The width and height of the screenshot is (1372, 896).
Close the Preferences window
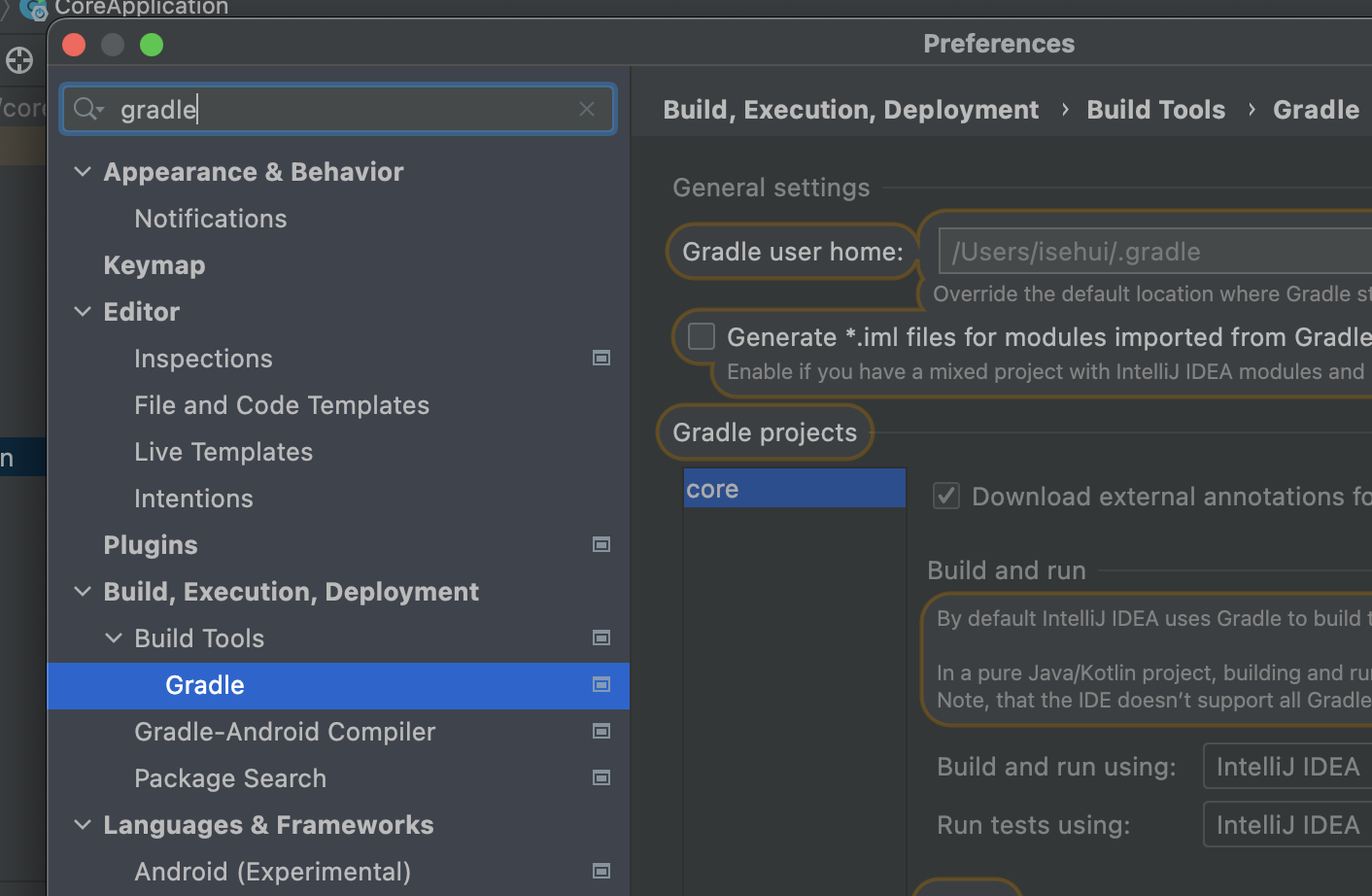(74, 45)
